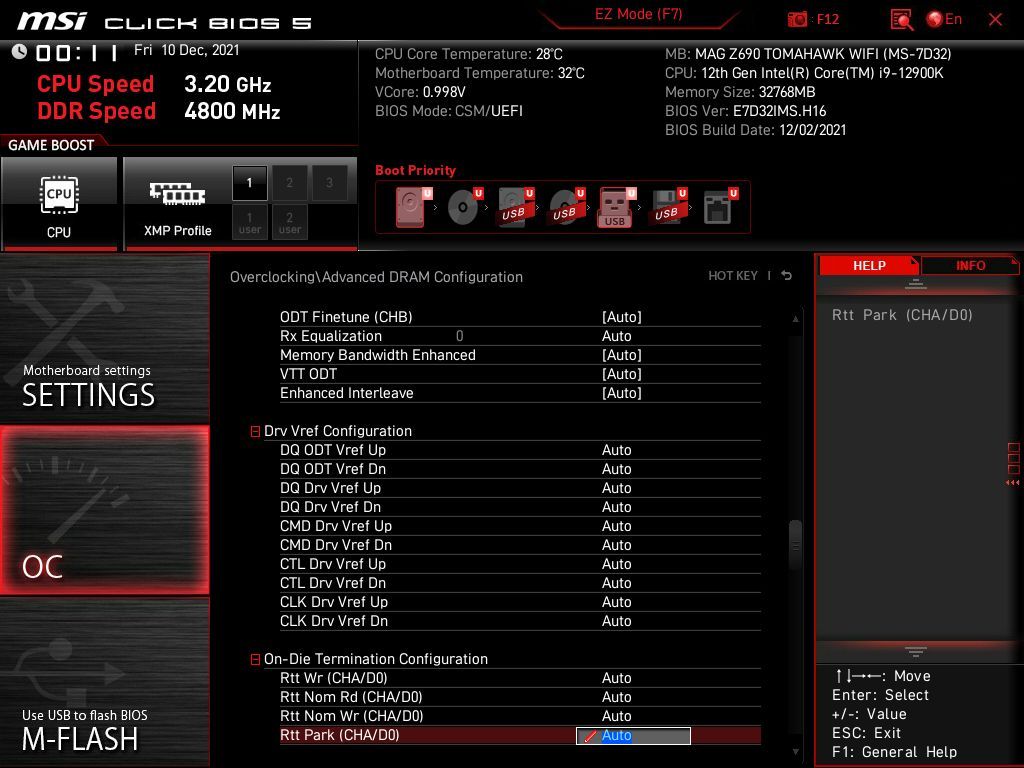Screen dimensions: 1024x768
Task: Select the USB optical drive boot icon
Action: [x=566, y=207]
